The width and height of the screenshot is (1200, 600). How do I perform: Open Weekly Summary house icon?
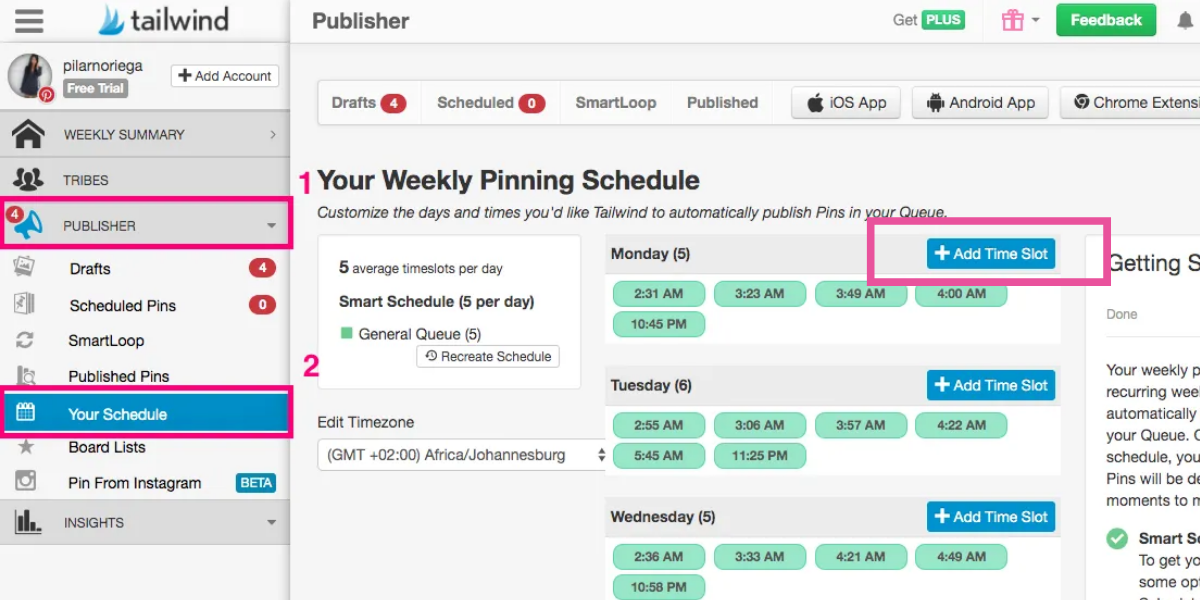[x=28, y=134]
